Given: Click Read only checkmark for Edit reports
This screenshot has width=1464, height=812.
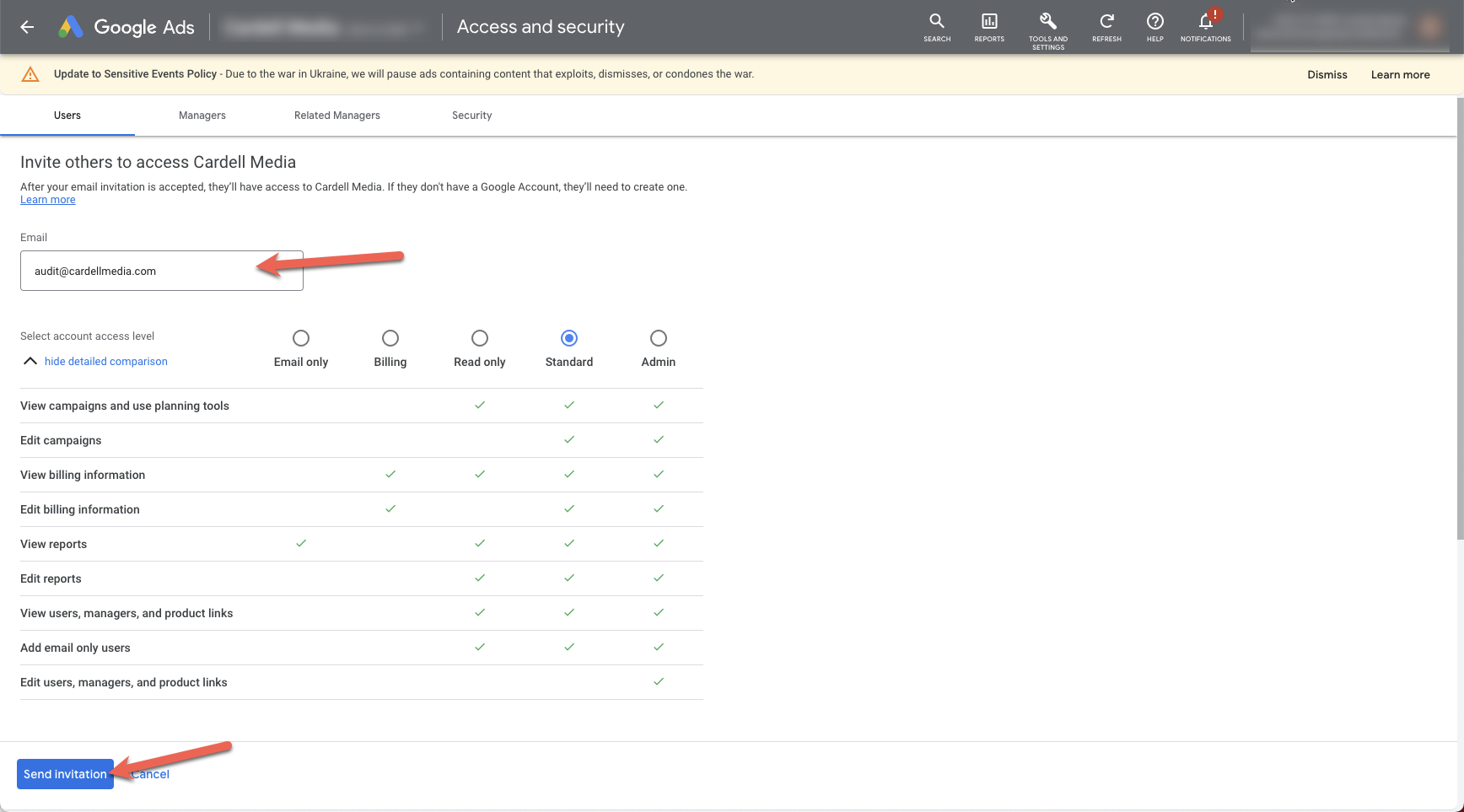Looking at the screenshot, I should point(480,578).
